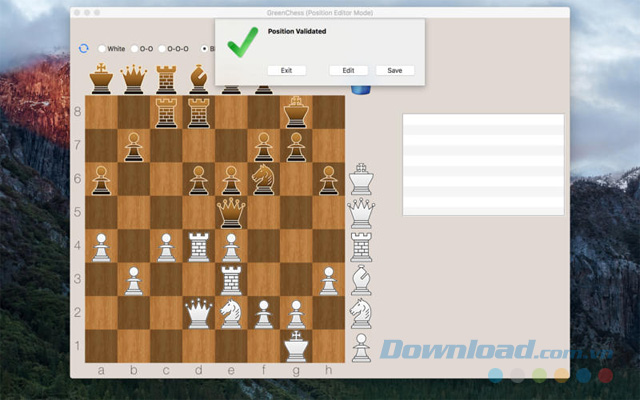Toggle the O-O castling radio button
This screenshot has width=640, height=400.
134,49
